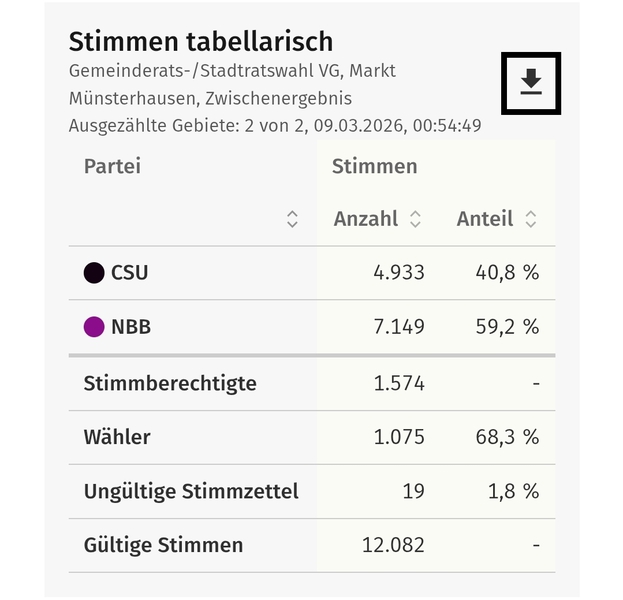Click CSU vote count 4.933
Viewport: 623px width, 600px height.
[398, 273]
